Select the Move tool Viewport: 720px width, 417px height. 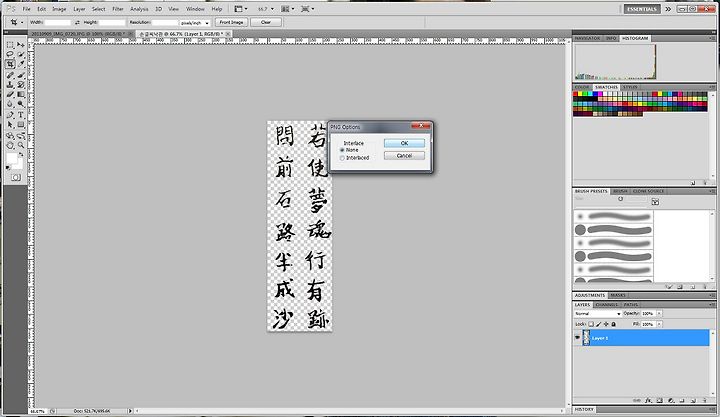pos(21,45)
